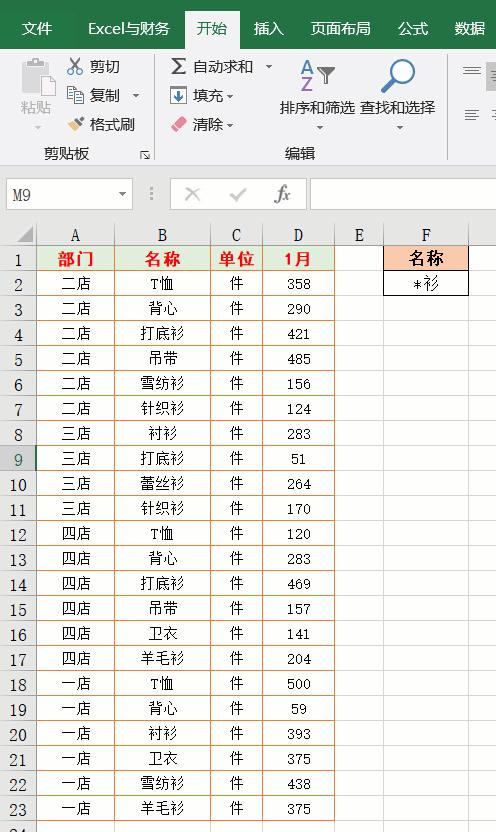Select row 9 header
Screen dimensions: 496x832
18,459
